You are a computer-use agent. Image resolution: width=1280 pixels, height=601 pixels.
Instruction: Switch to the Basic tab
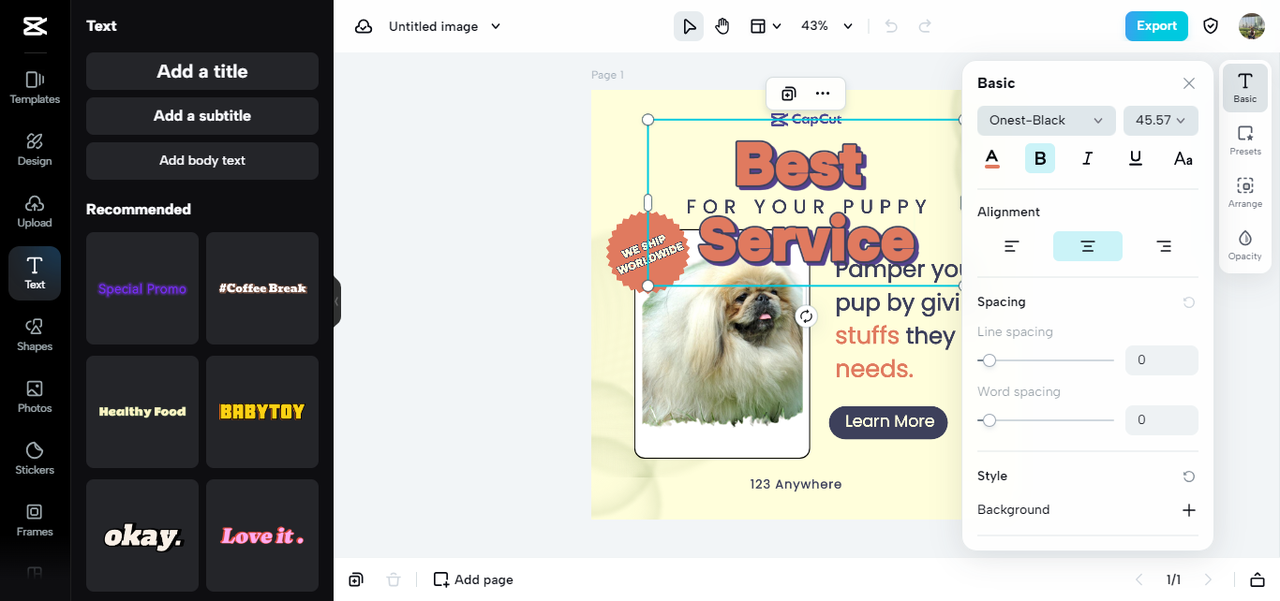[1245, 88]
